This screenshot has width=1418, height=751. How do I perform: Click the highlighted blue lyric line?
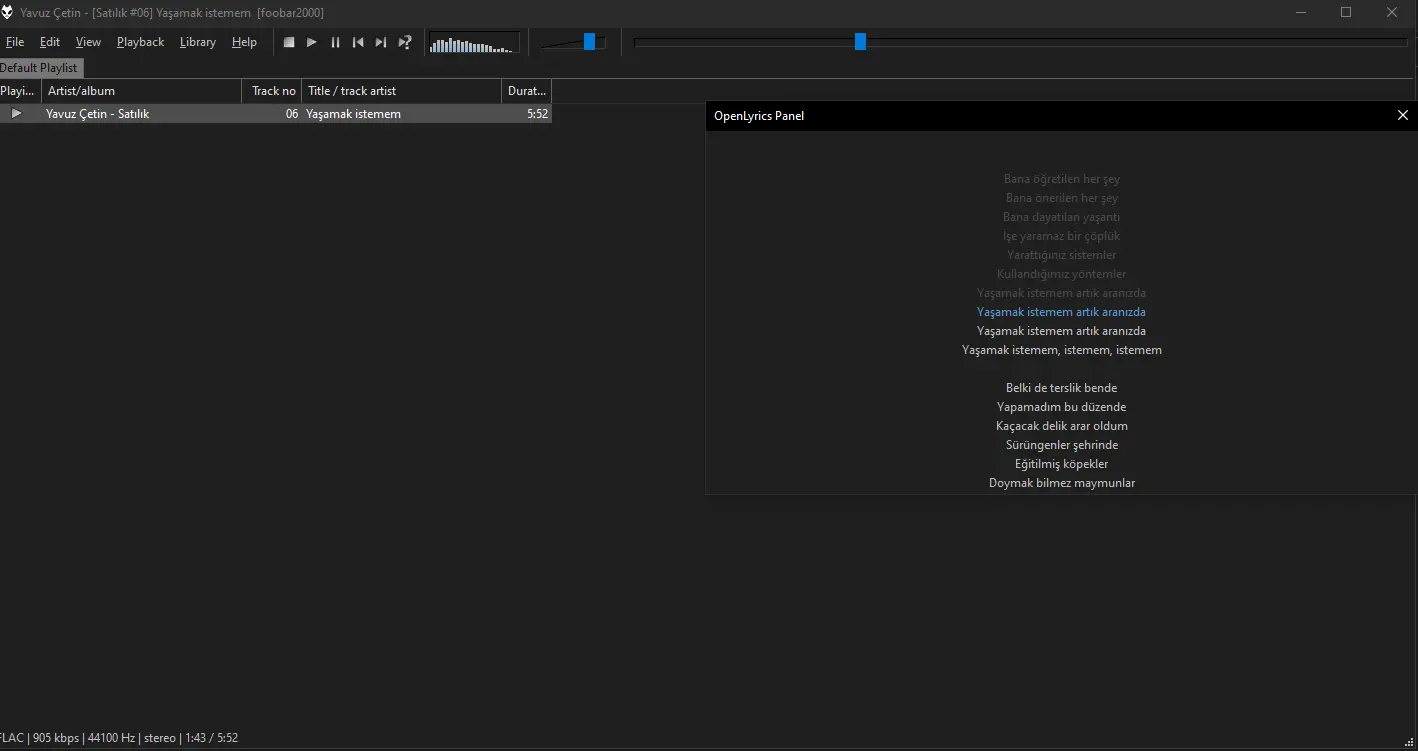tap(1061, 312)
